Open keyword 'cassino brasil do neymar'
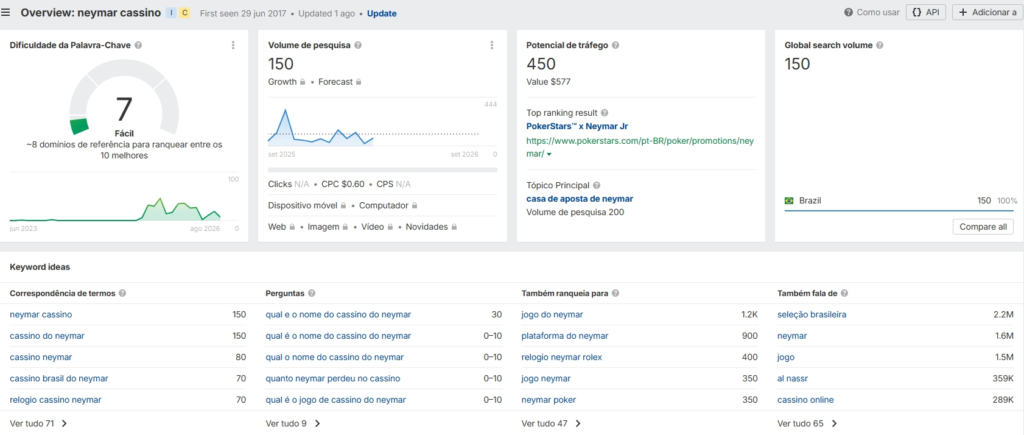The height and width of the screenshot is (435, 1024). coord(59,378)
